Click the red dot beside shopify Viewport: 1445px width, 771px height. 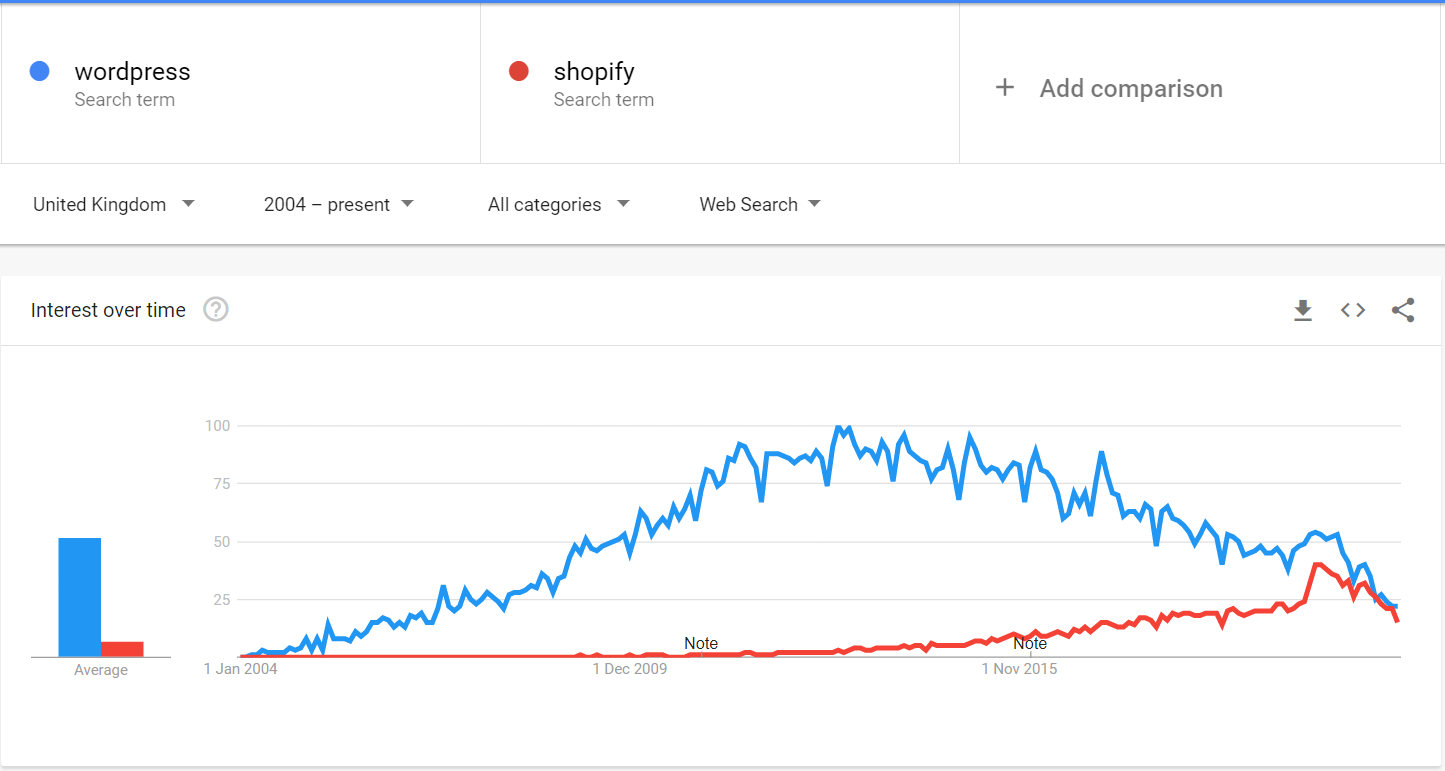[518, 71]
